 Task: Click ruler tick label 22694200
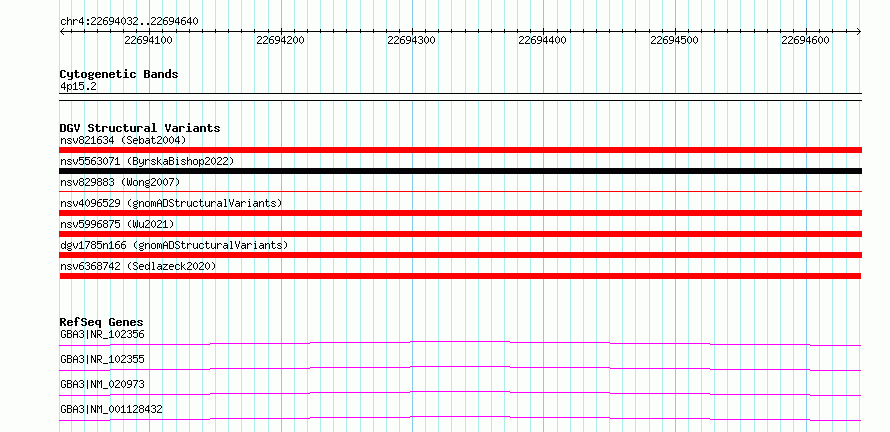click(x=280, y=40)
